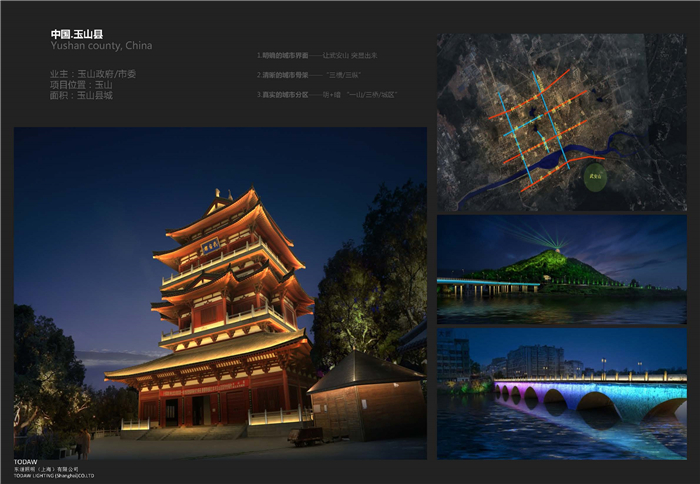Click the "项目位置：玉山" line
This screenshot has width=700, height=484.
pyautogui.click(x=81, y=85)
